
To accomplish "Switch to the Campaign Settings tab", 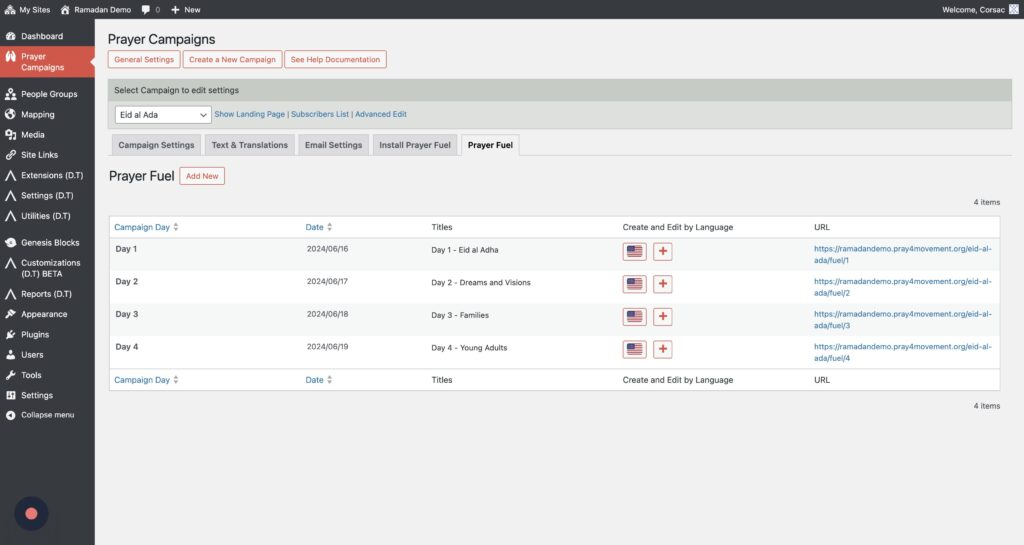I will coord(156,145).
